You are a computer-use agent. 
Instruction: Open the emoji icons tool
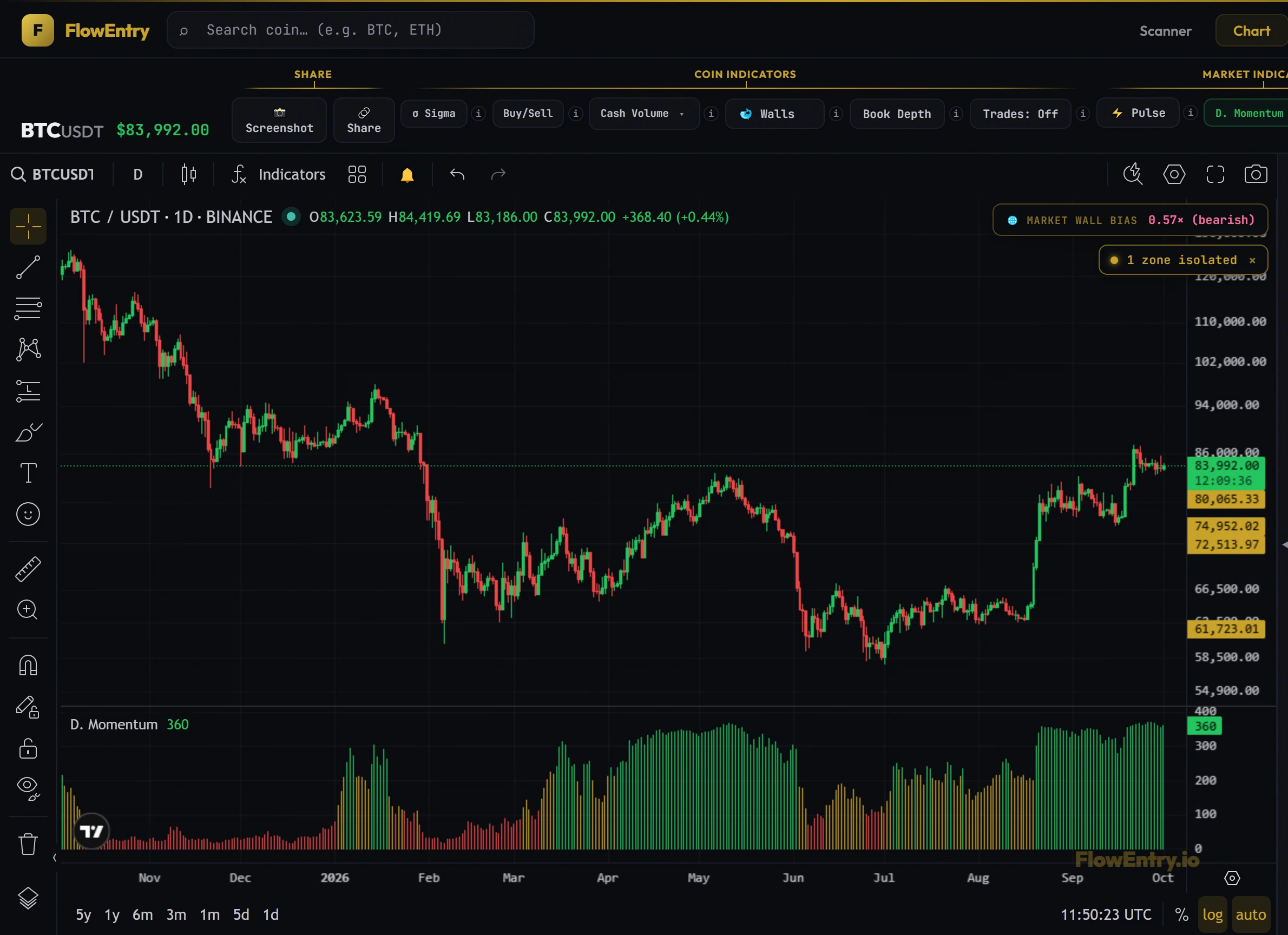pyautogui.click(x=28, y=515)
